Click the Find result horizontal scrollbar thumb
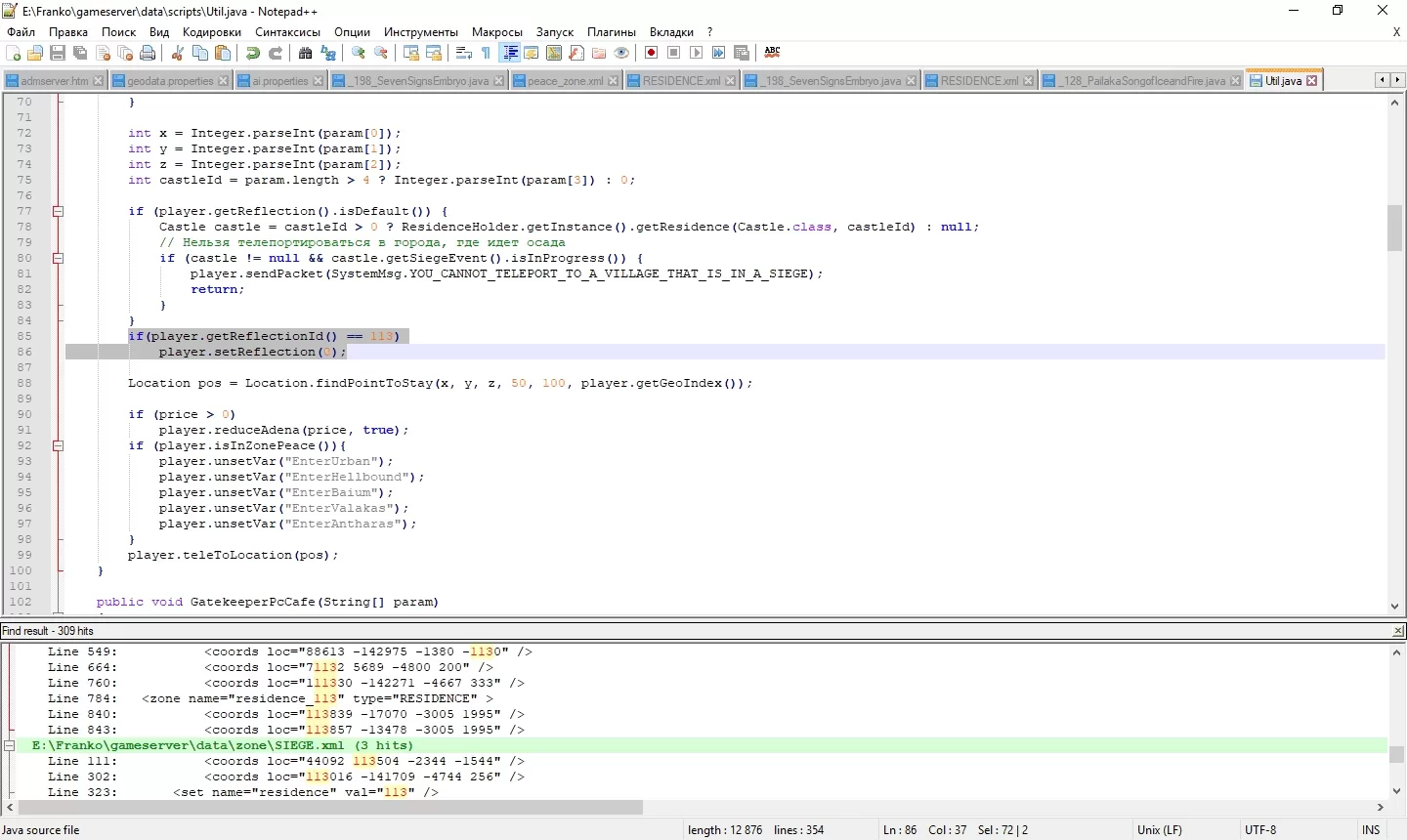Screen dimensions: 1407x840 [x=330, y=808]
